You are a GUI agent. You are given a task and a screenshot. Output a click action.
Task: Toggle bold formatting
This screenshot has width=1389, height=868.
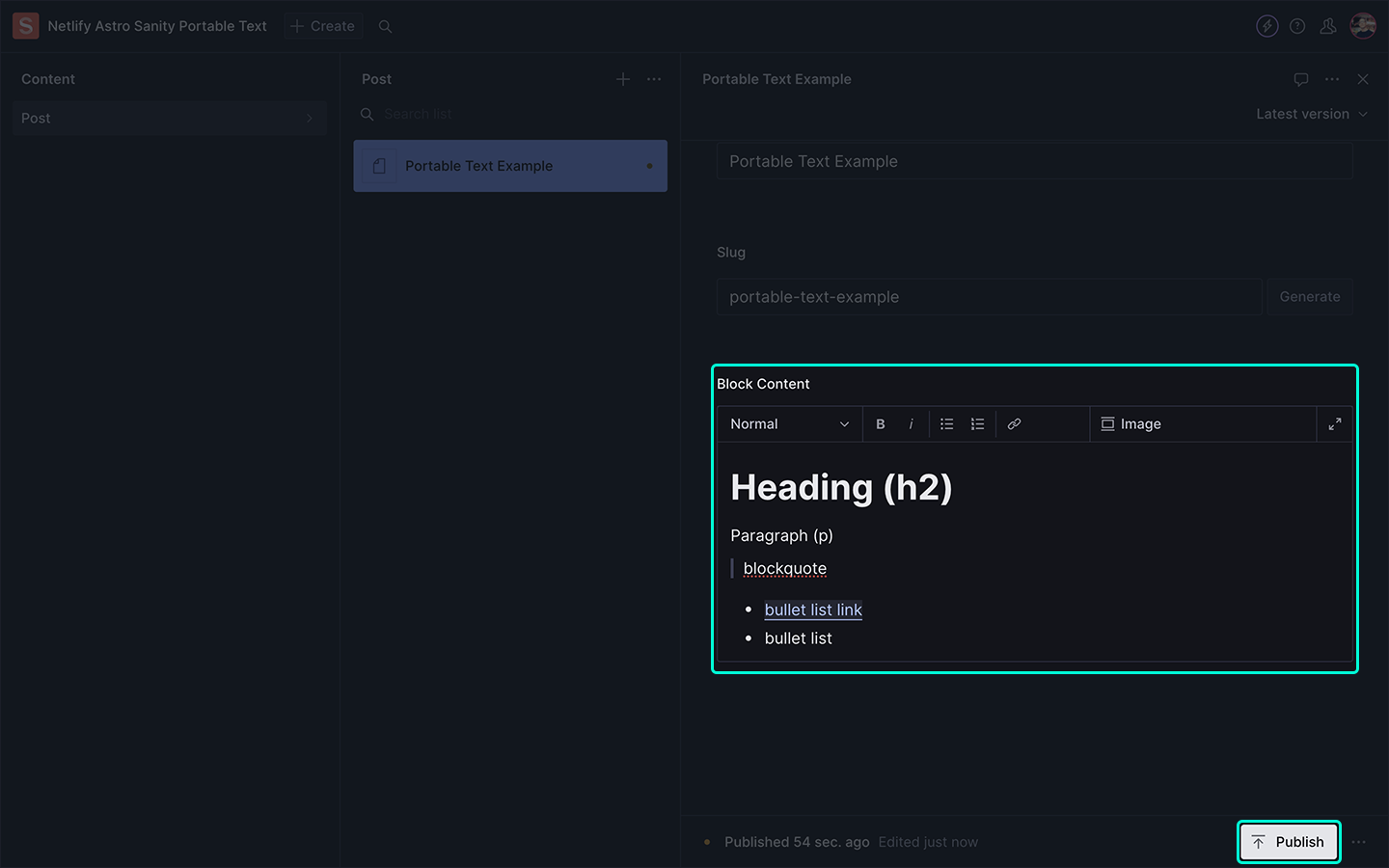(x=881, y=424)
